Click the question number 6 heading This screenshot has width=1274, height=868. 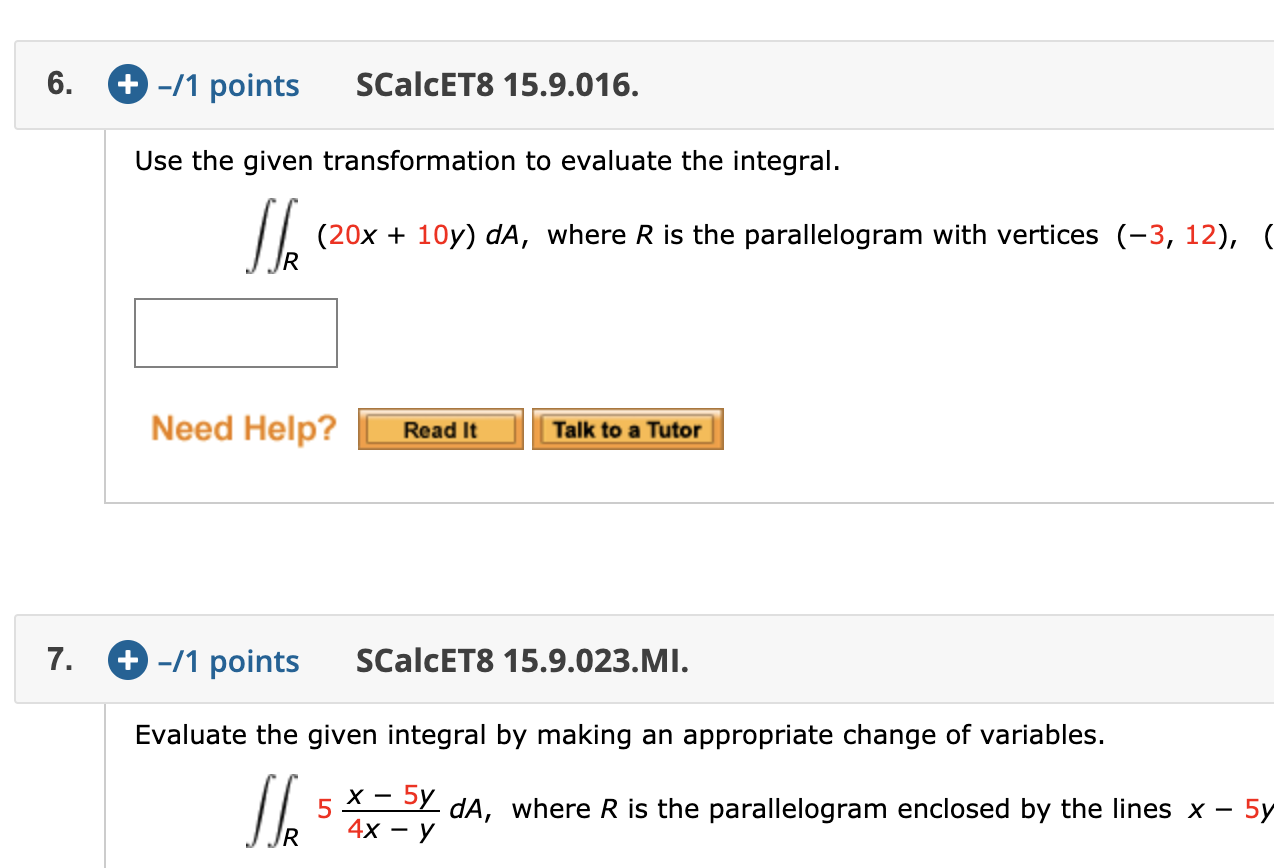coord(57,84)
